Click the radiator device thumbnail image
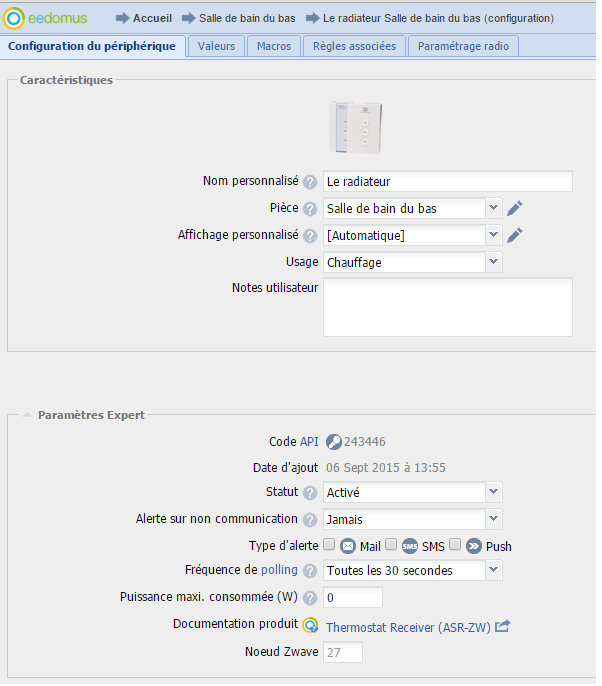Image resolution: width=602 pixels, height=686 pixels. coord(356,127)
